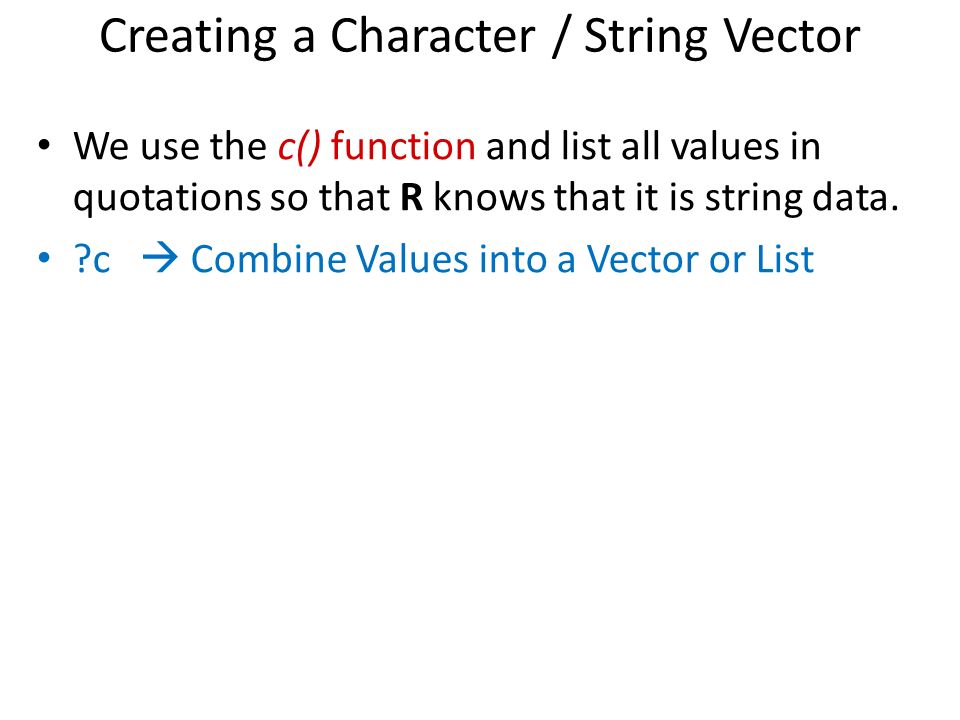Click the blue right-arrow symbol

tap(160, 258)
